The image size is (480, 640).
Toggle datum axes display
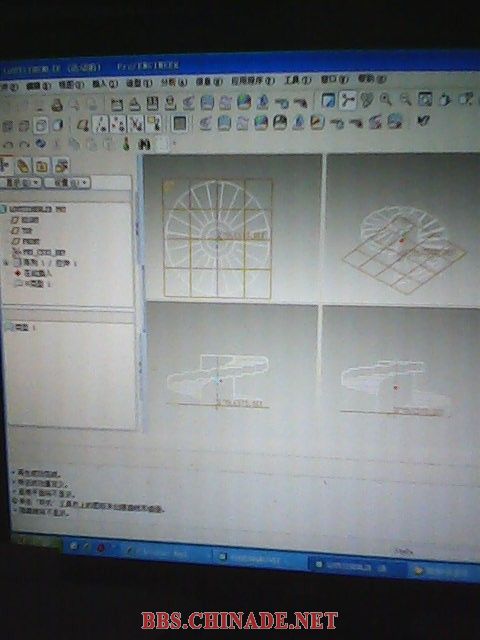tap(118, 124)
